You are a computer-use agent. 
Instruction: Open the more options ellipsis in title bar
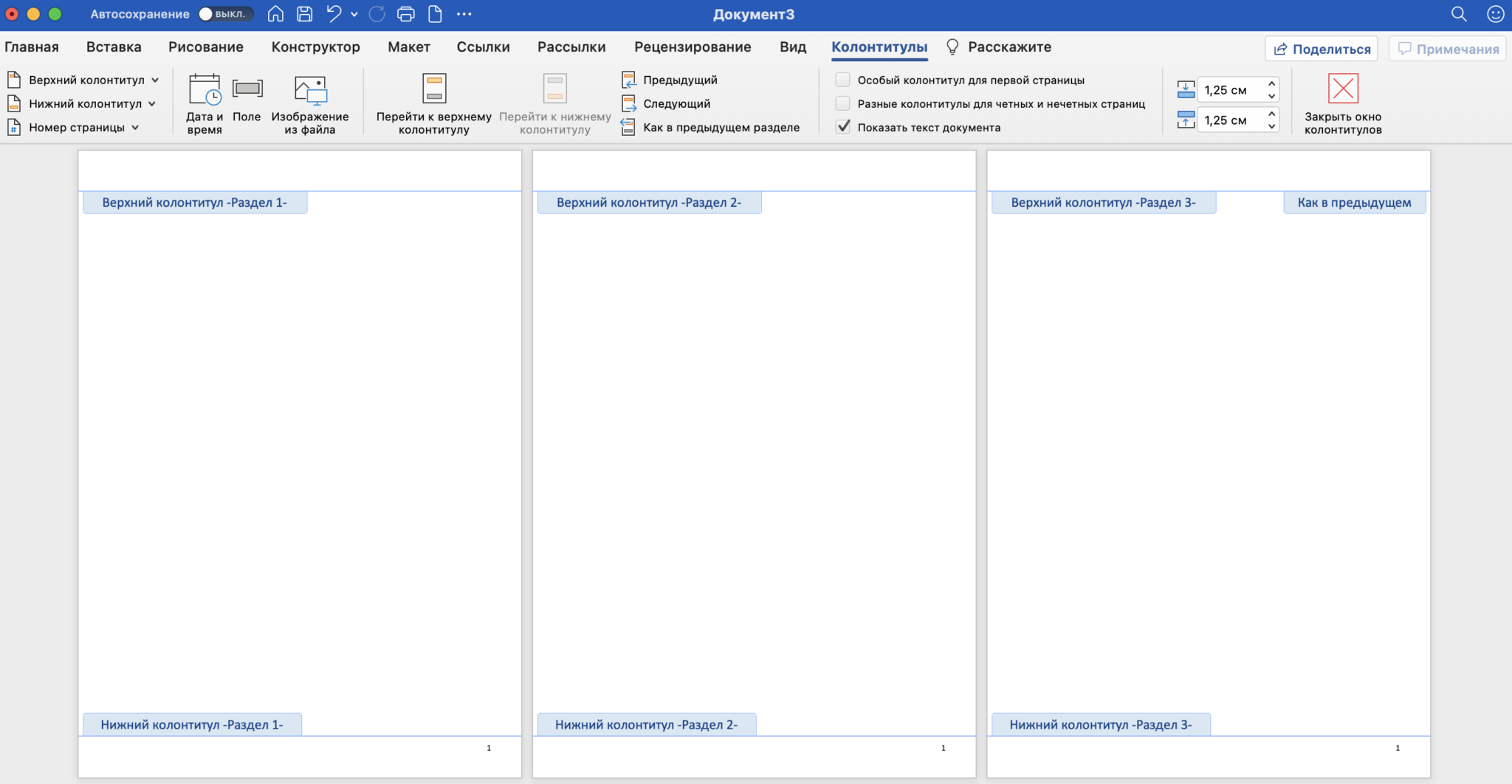click(x=464, y=14)
